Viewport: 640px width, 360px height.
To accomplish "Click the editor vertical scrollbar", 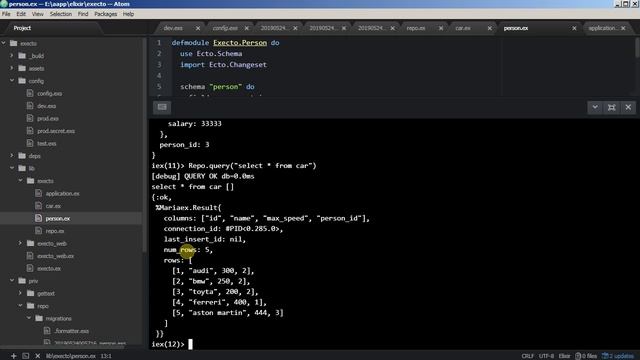I will (637, 49).
